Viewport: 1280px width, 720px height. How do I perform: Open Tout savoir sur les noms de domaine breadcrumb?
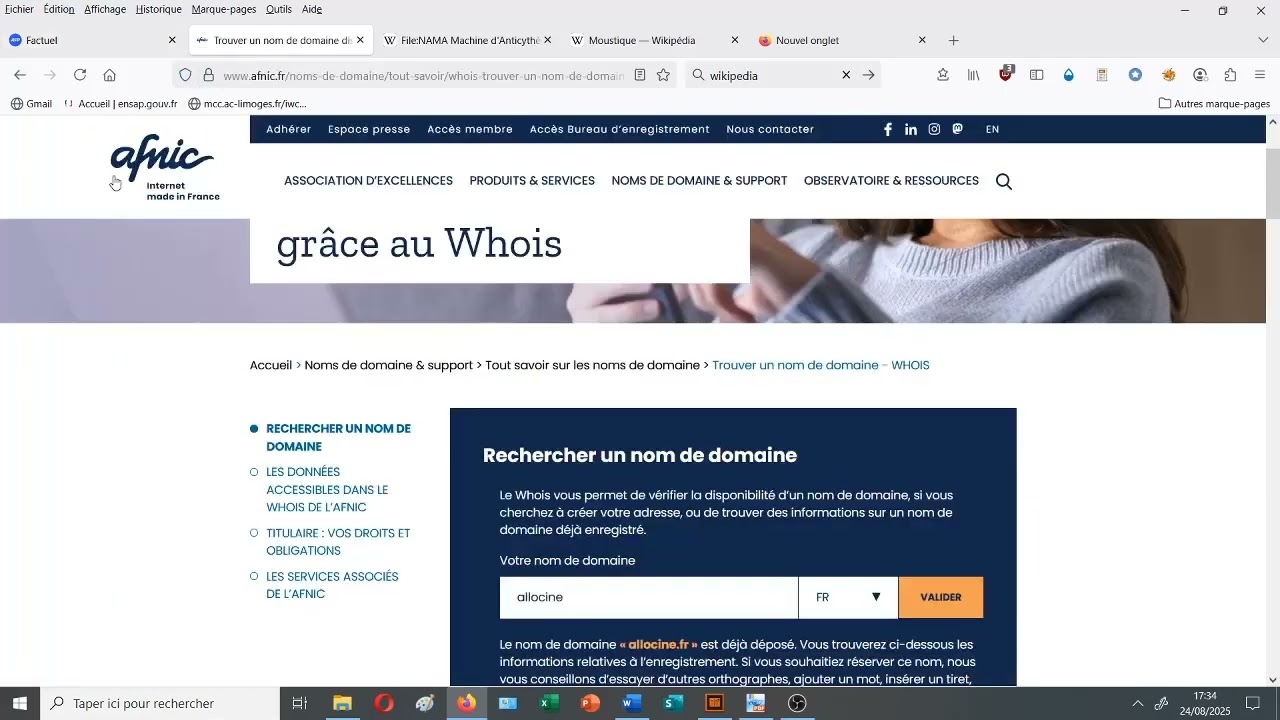(x=592, y=365)
